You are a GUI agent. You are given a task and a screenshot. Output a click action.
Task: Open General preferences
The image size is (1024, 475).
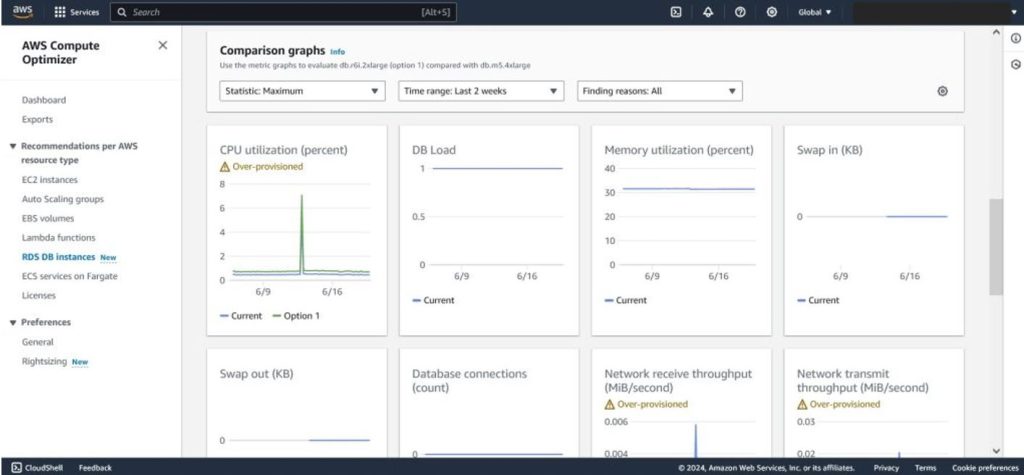pos(38,342)
